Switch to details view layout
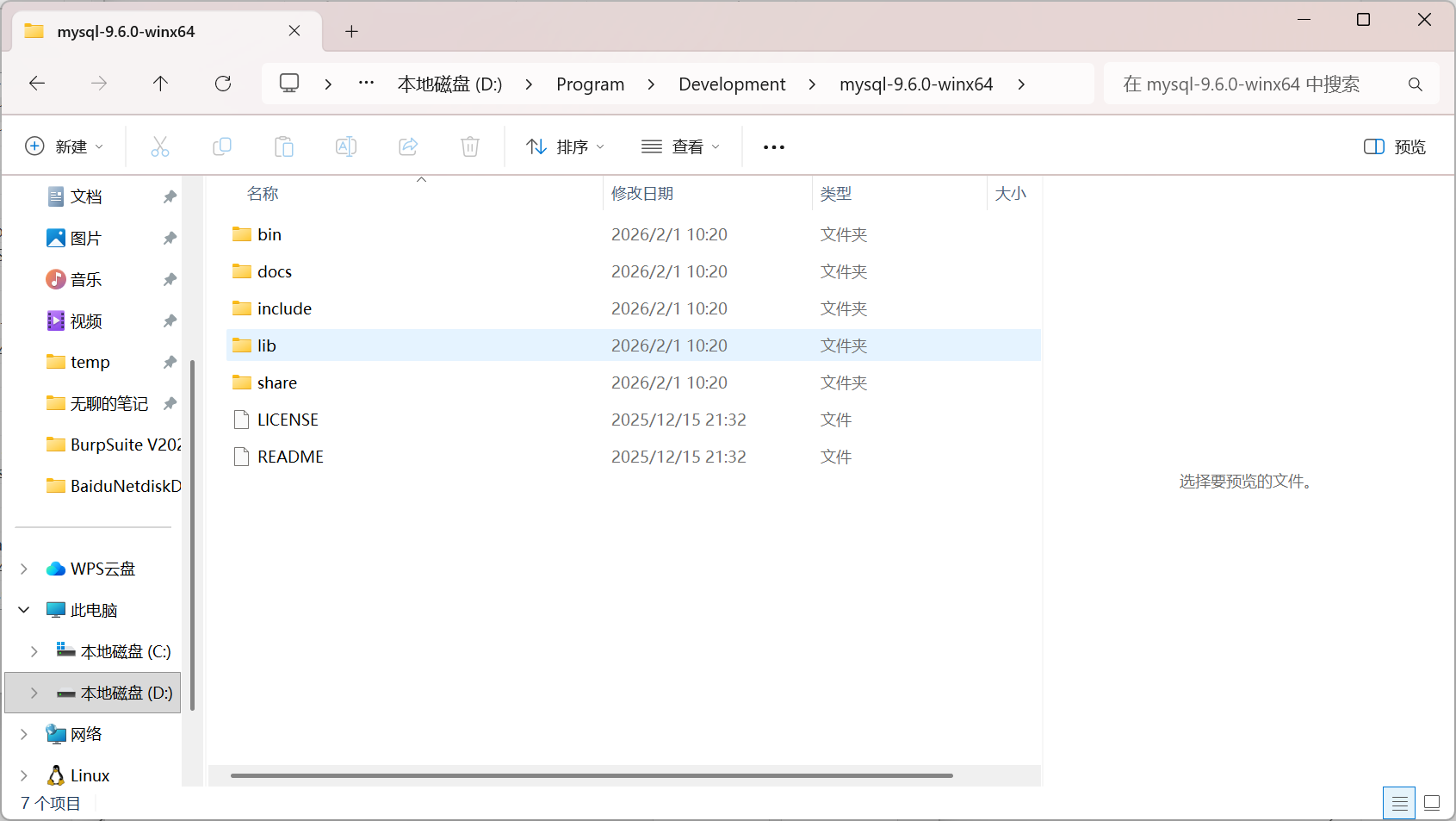 click(x=1399, y=803)
